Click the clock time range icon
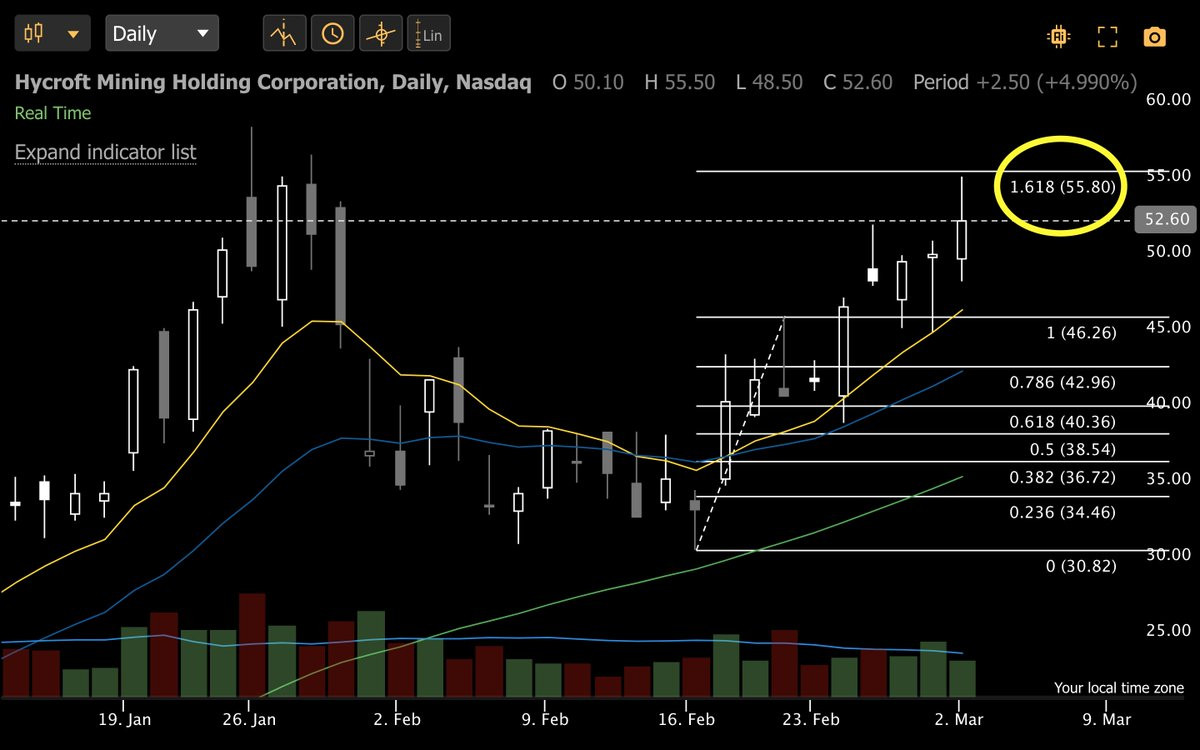The image size is (1200, 750). (x=332, y=35)
